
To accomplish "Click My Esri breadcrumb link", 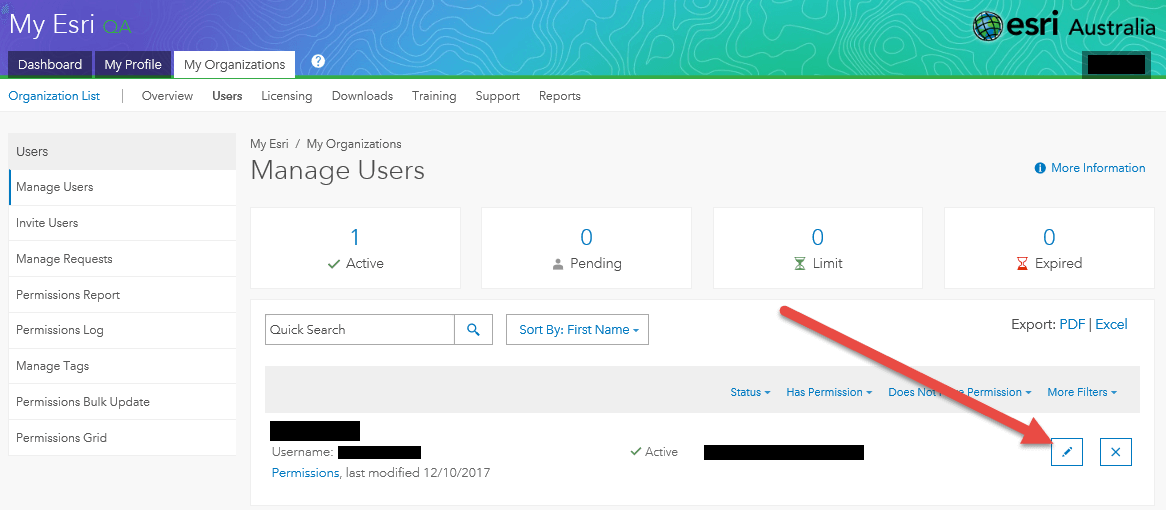I will (x=269, y=144).
